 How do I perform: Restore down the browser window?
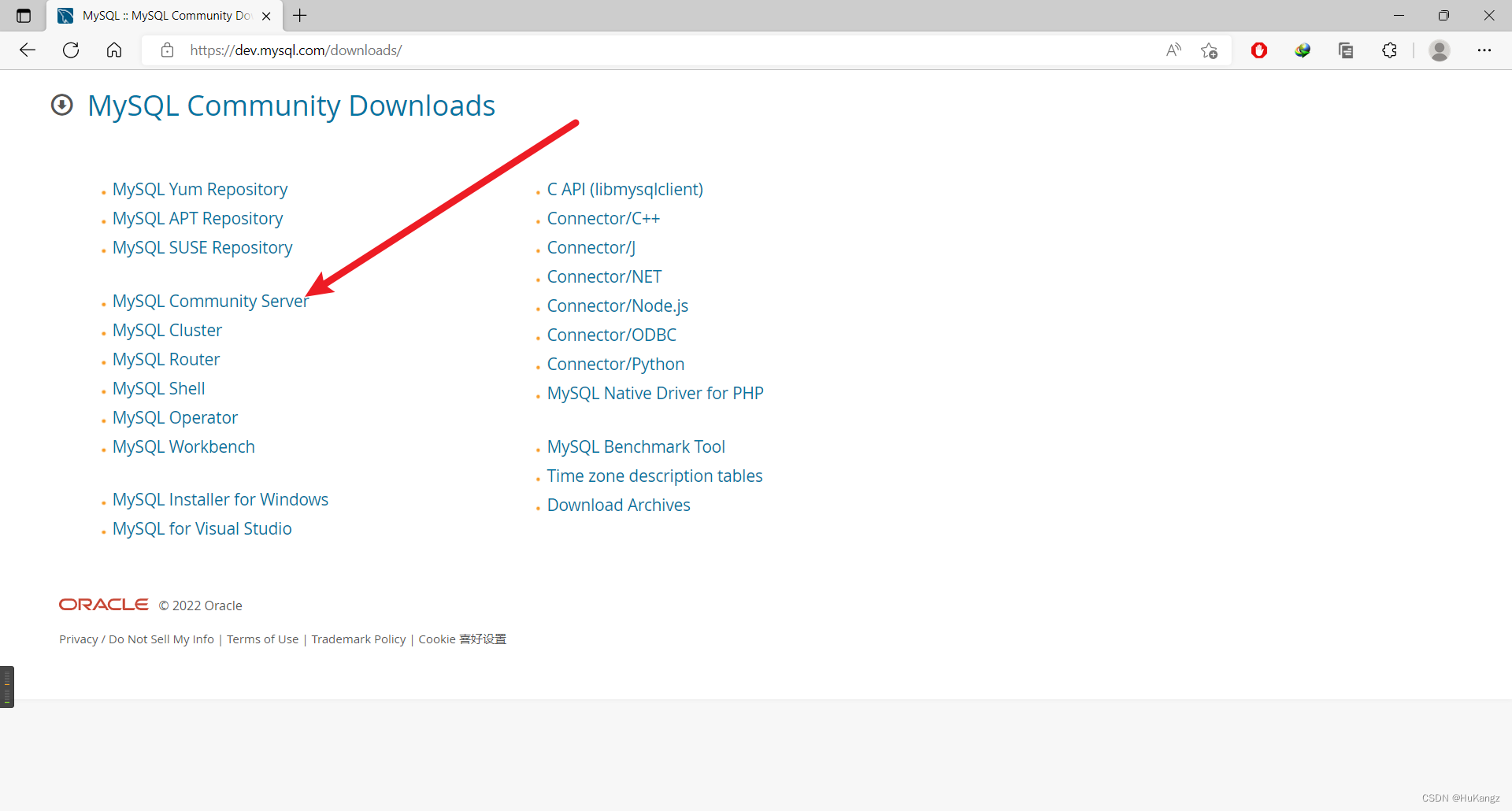(1443, 16)
